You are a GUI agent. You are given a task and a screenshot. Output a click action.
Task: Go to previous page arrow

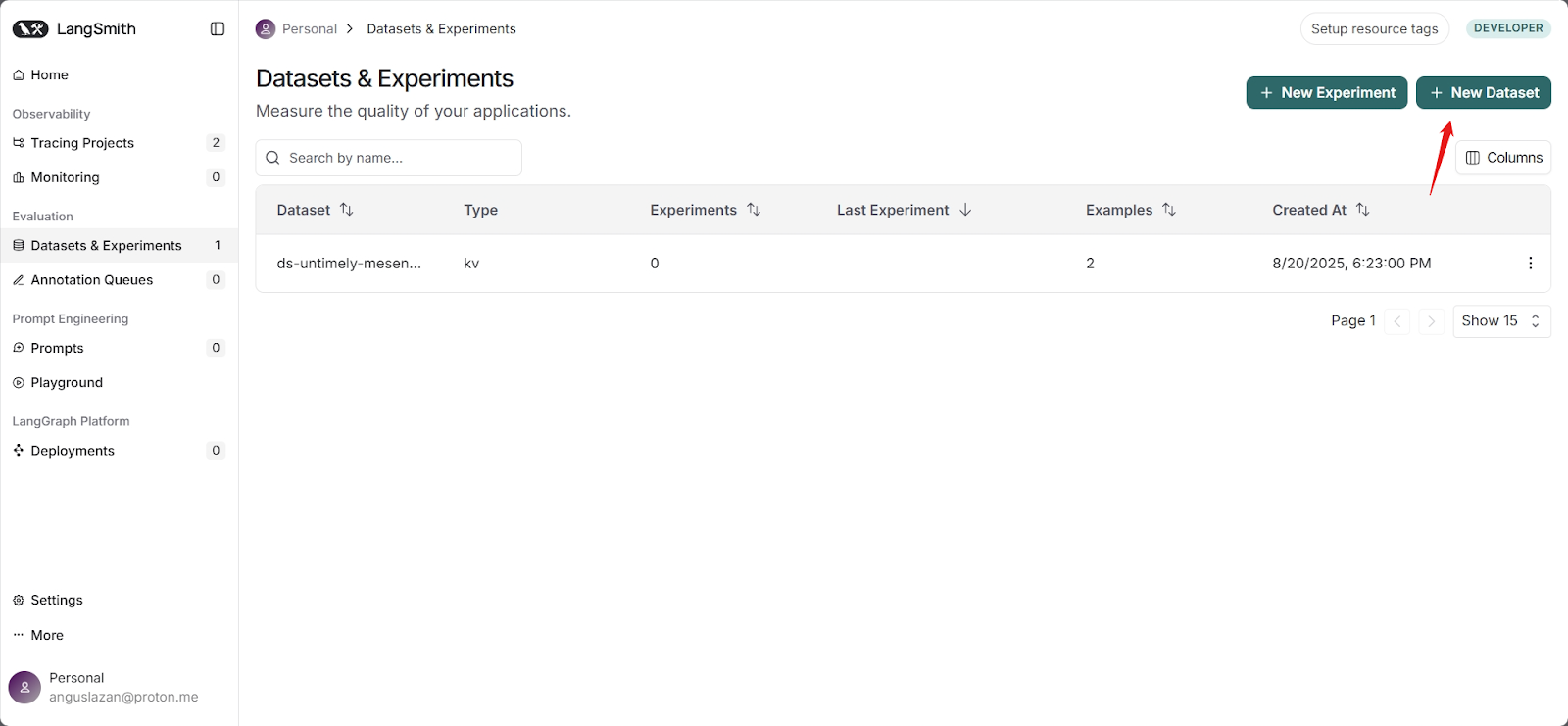(x=1397, y=321)
